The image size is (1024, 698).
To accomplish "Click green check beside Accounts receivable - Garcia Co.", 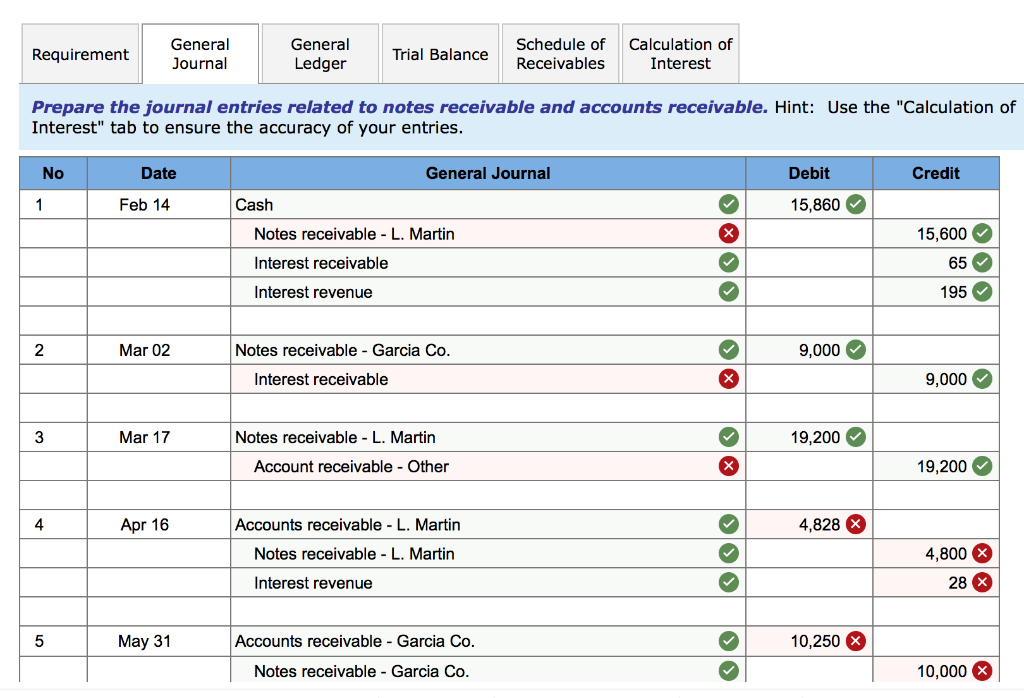I will coord(729,641).
